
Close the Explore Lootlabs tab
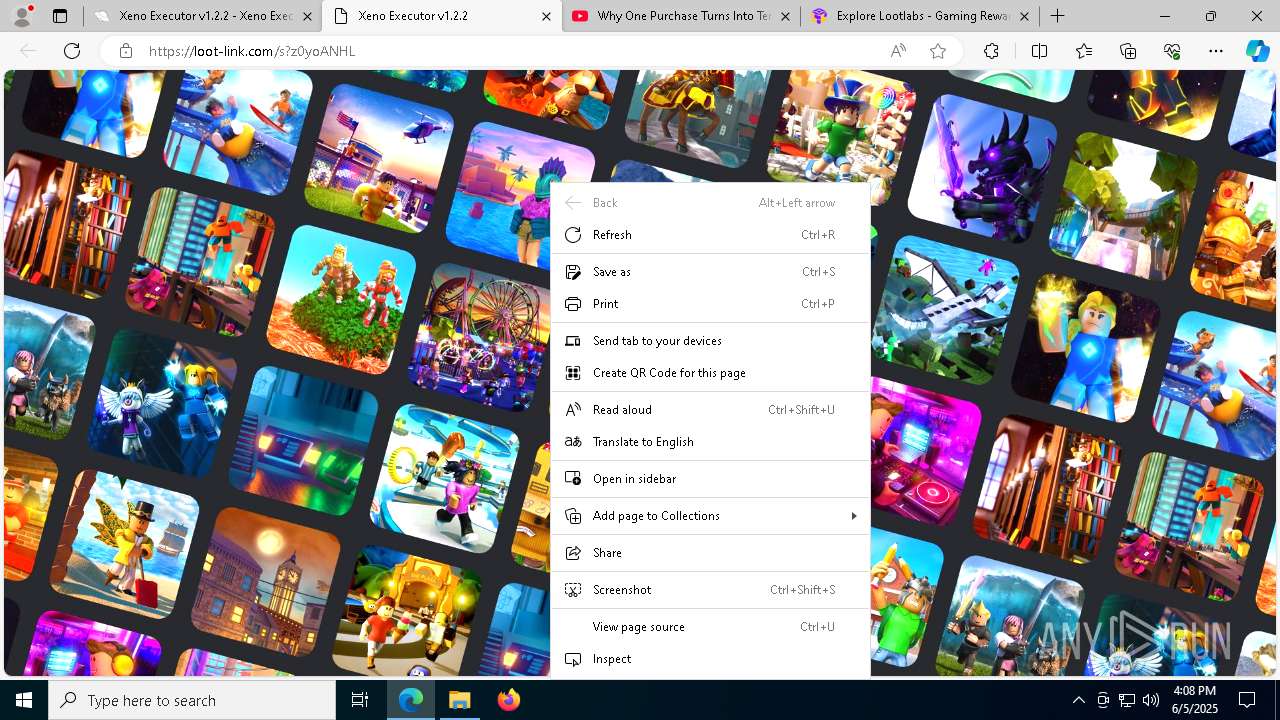[1024, 16]
